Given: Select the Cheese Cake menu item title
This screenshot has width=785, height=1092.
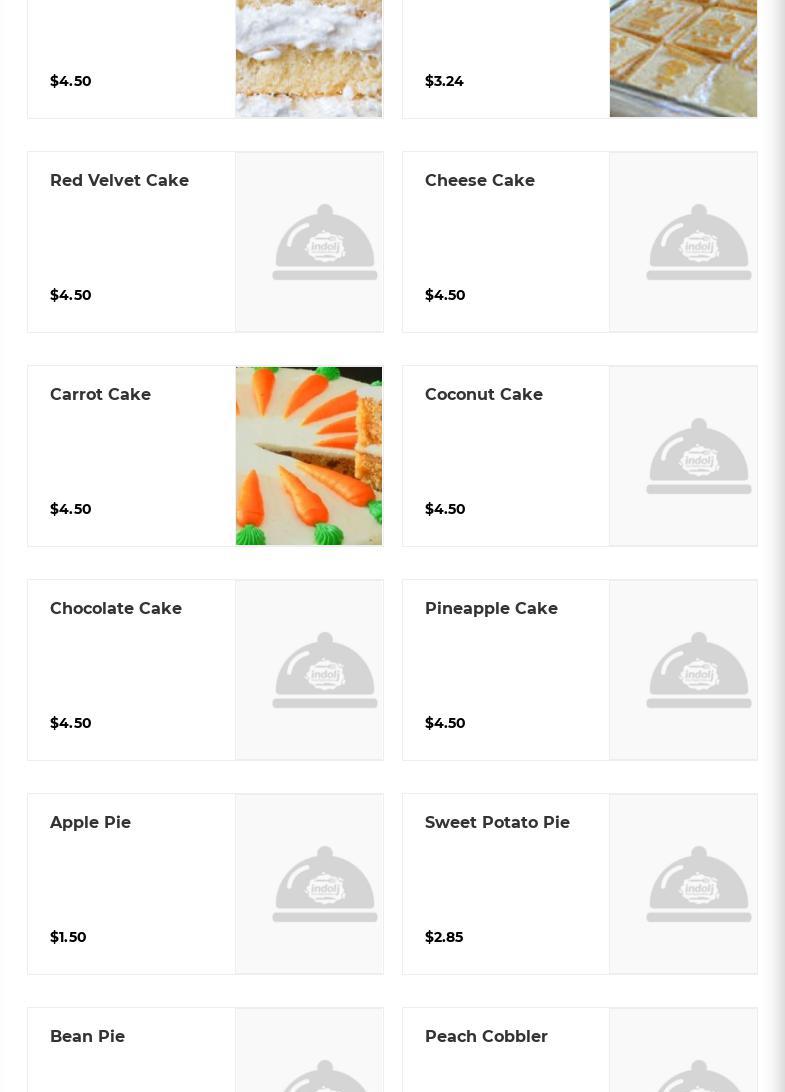Looking at the screenshot, I should 479,180.
